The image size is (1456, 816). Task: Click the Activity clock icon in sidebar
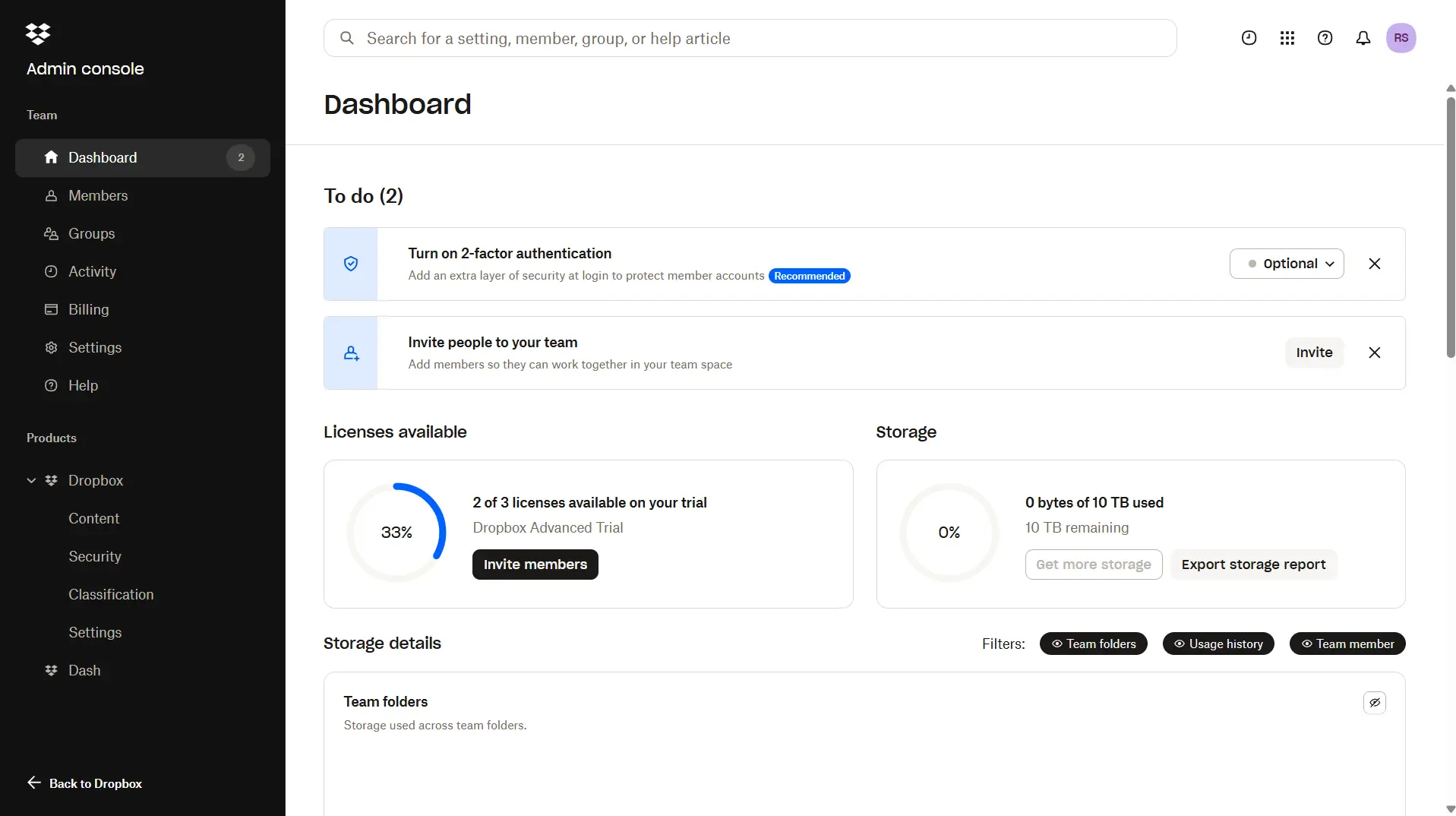click(x=51, y=271)
